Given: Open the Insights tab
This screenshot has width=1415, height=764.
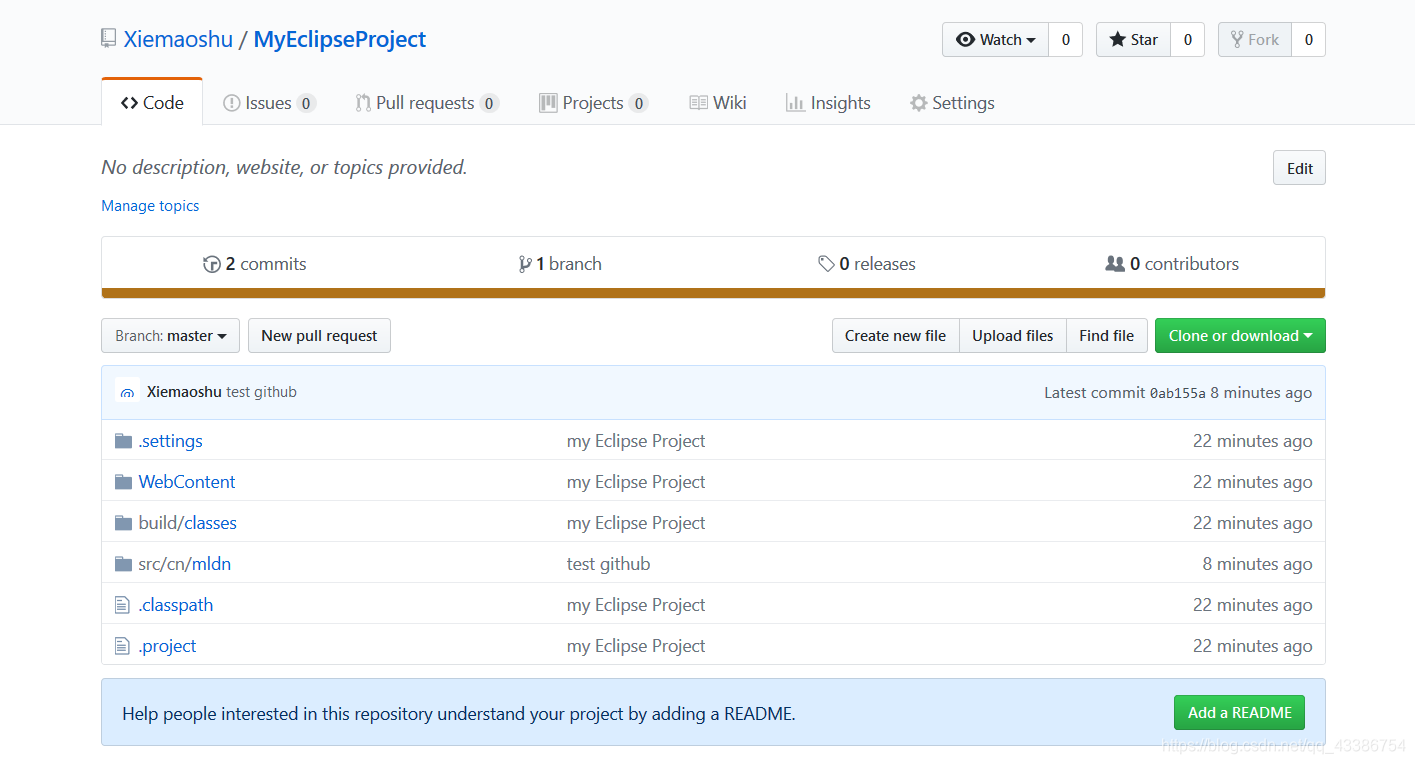Looking at the screenshot, I should click(x=828, y=103).
